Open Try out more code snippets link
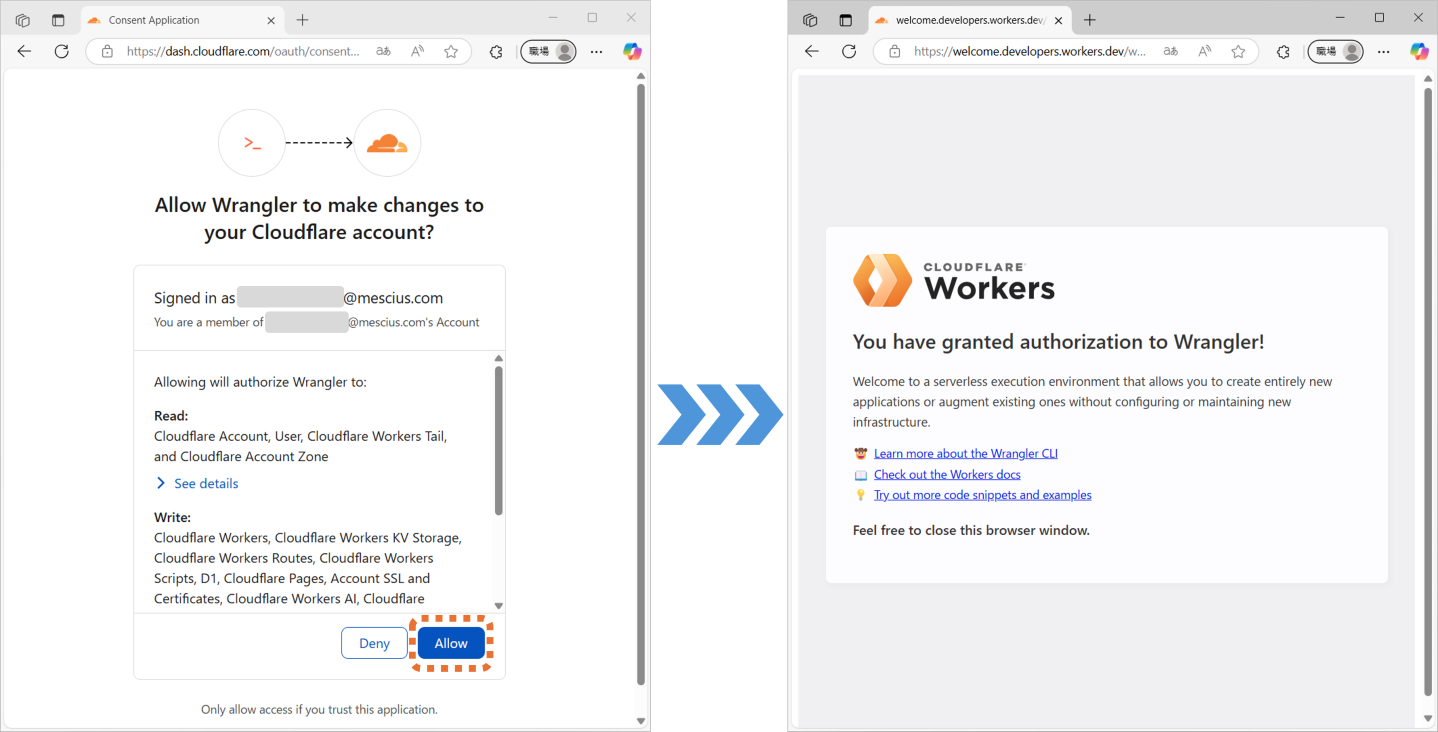Screen dimensions: 1438x732 click(983, 495)
